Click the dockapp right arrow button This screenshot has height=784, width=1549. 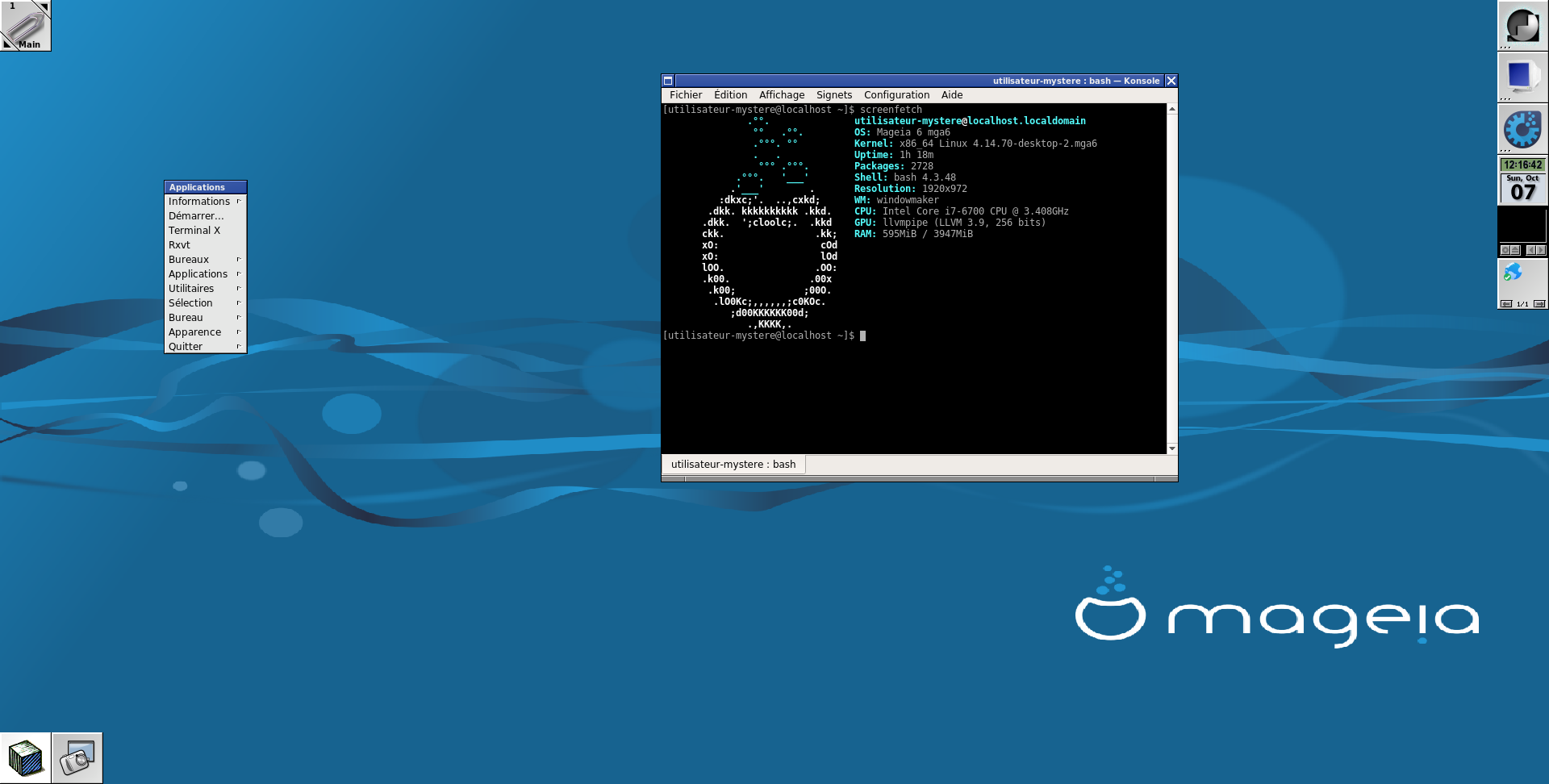click(x=1541, y=250)
